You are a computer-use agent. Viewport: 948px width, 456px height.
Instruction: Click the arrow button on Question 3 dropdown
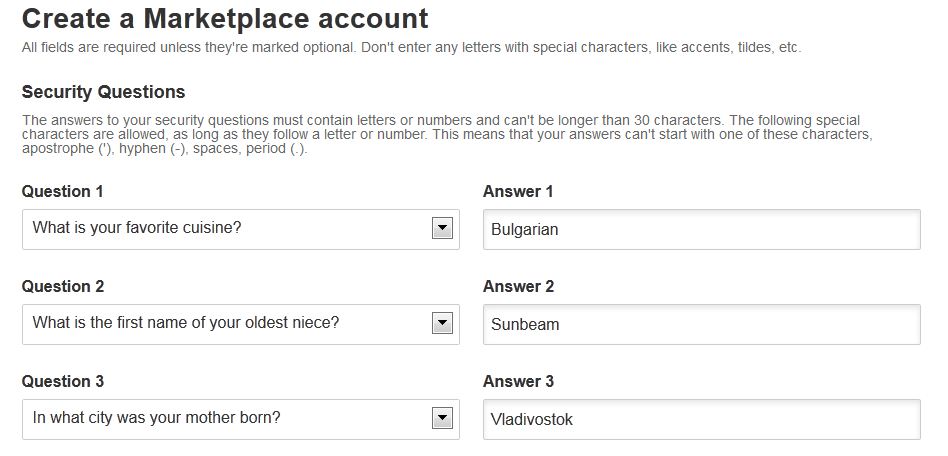442,419
